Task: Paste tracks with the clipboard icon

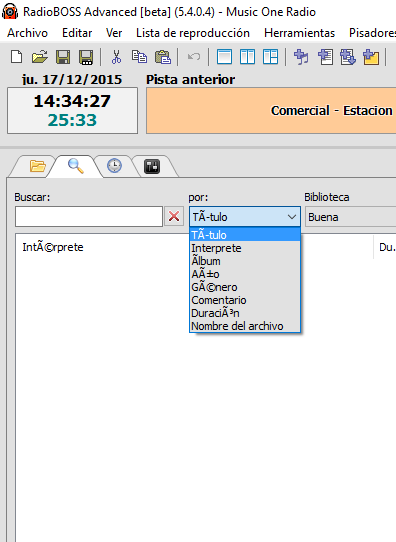Action: point(163,57)
